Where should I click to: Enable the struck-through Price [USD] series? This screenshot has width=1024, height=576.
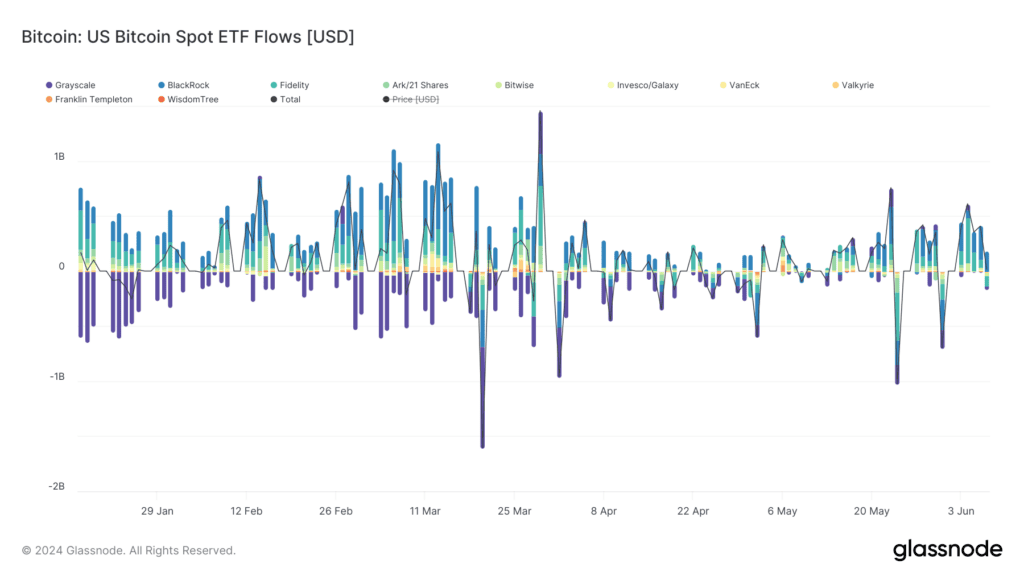click(x=411, y=100)
